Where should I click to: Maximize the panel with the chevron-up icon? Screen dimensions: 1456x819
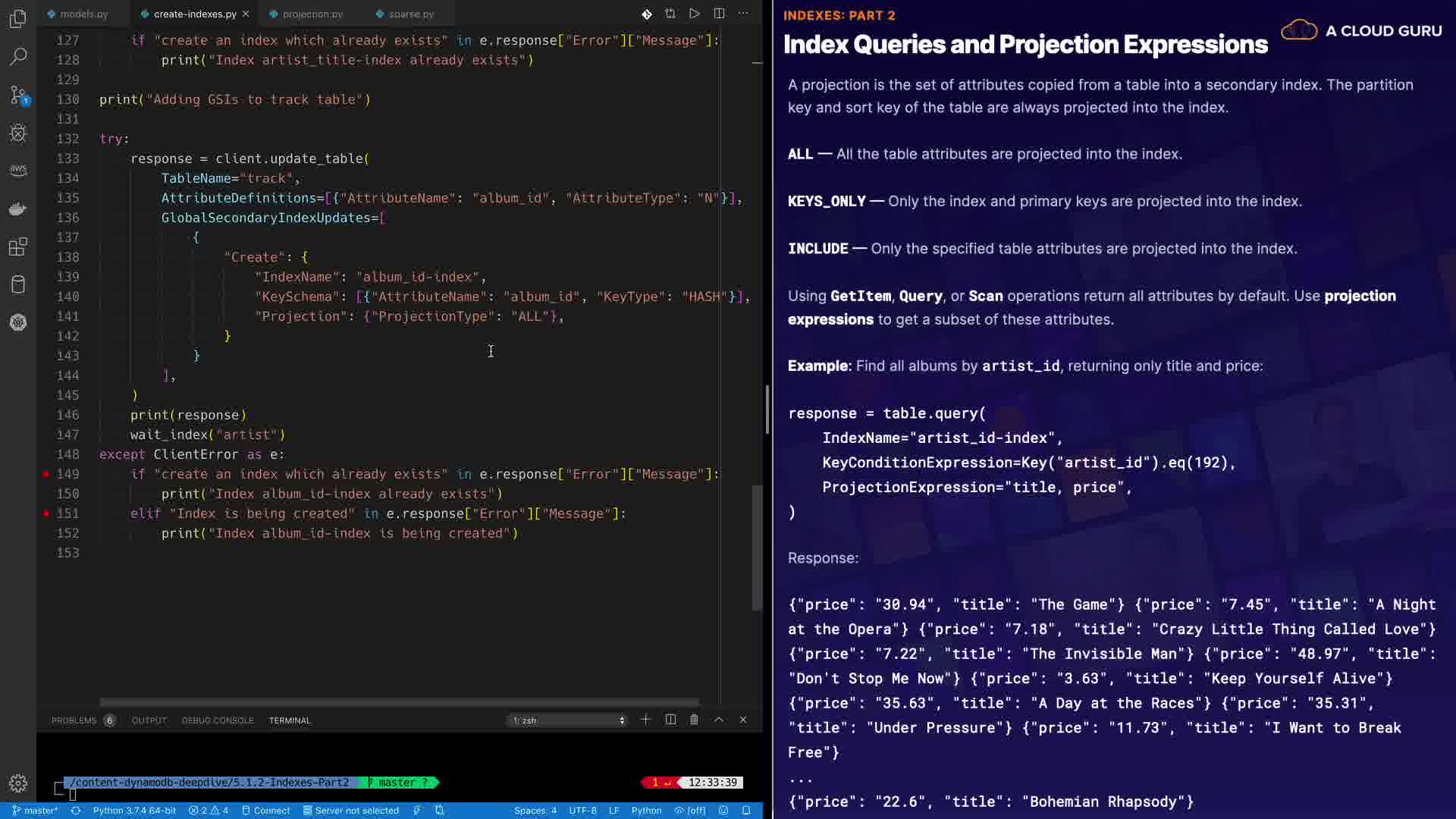coord(719,720)
